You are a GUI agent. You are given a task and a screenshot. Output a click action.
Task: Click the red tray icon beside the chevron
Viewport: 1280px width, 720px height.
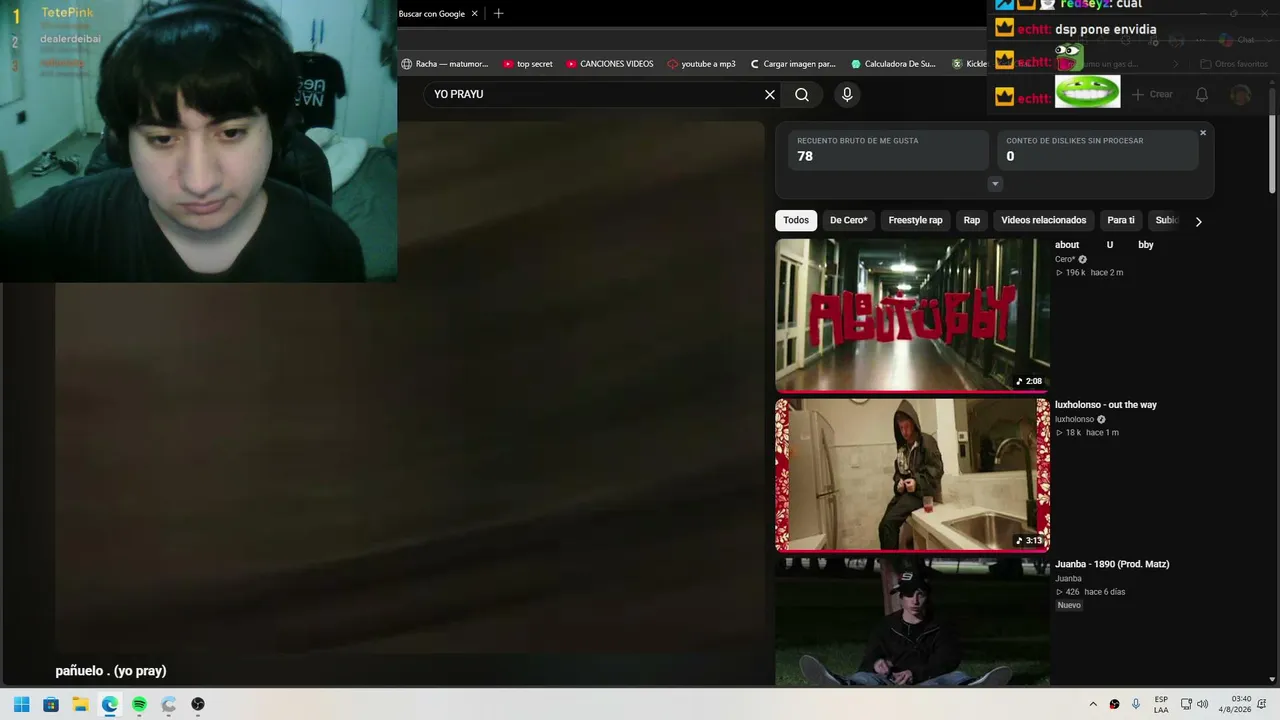[1115, 704]
